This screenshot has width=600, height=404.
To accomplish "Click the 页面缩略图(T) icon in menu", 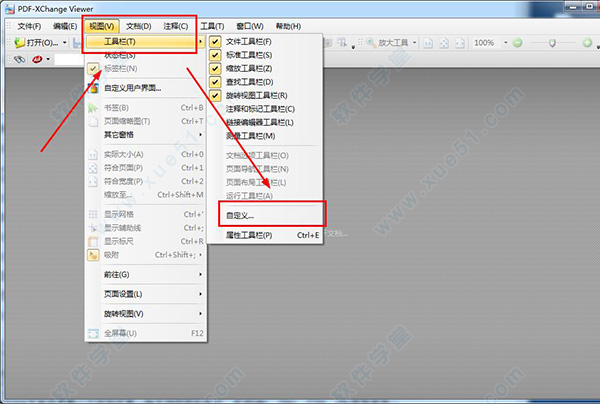I will click(93, 121).
